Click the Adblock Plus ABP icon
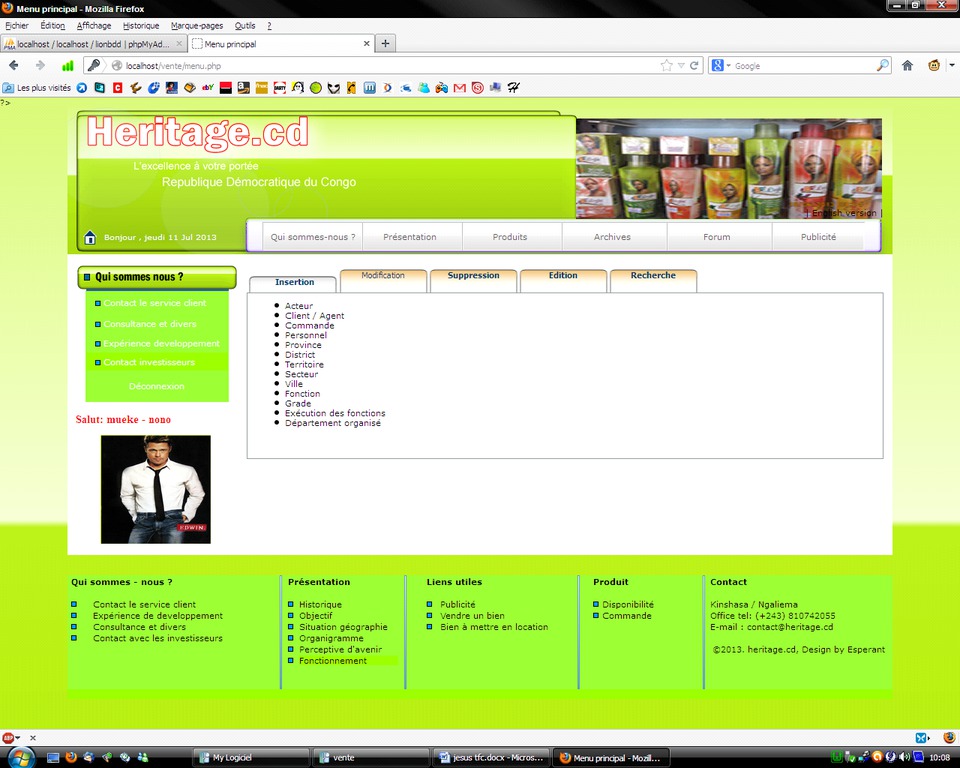 pos(7,737)
